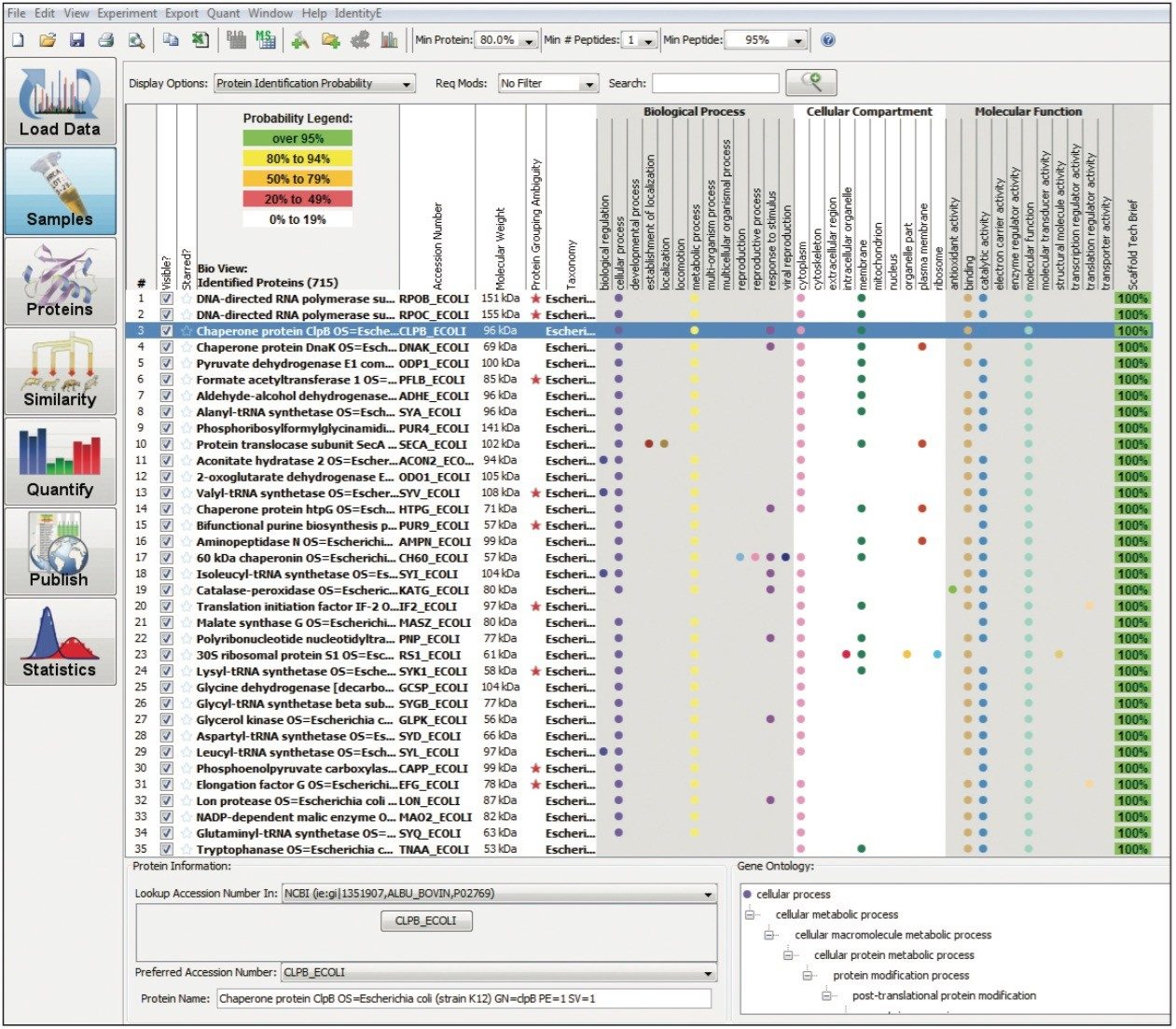The width and height of the screenshot is (1176, 1029).
Task: Open the IdentityE menu
Action: click(358, 13)
